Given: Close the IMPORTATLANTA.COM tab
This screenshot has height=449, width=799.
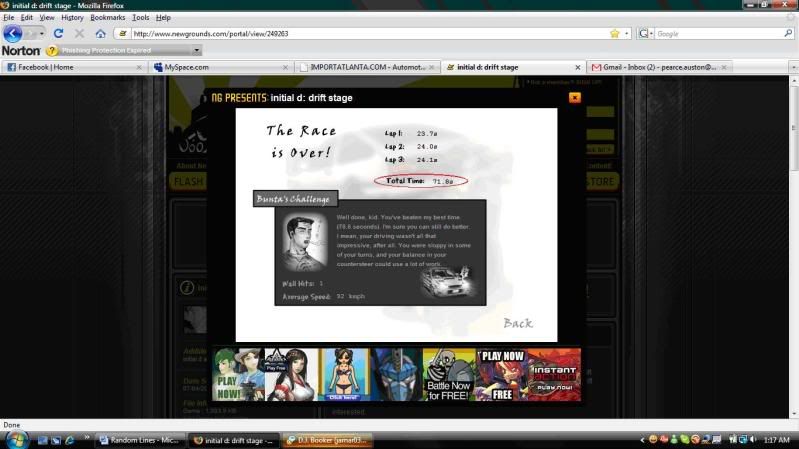Looking at the screenshot, I should pyautogui.click(x=432, y=67).
